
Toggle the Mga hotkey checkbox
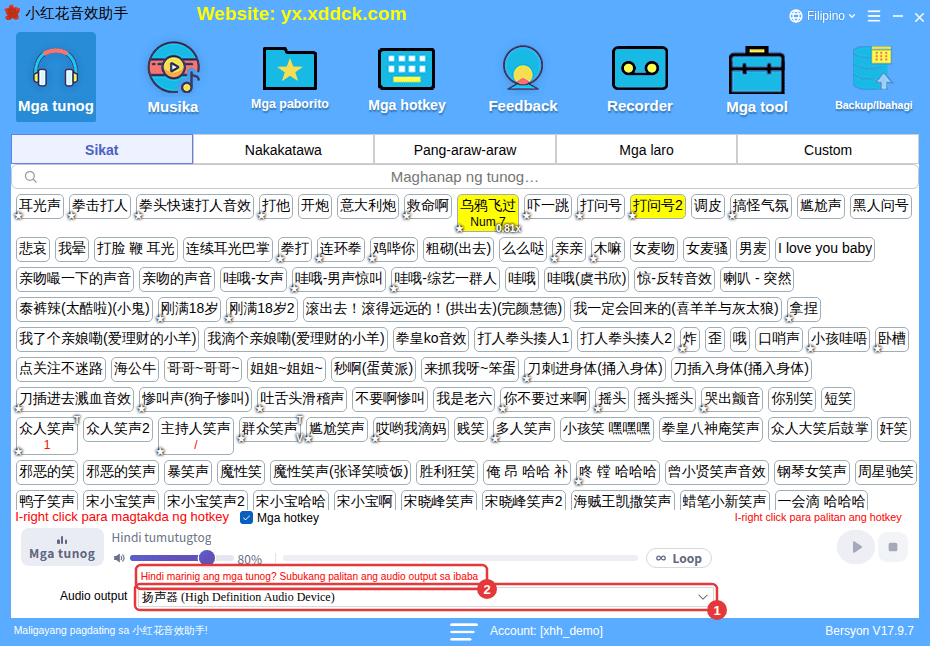(x=246, y=518)
